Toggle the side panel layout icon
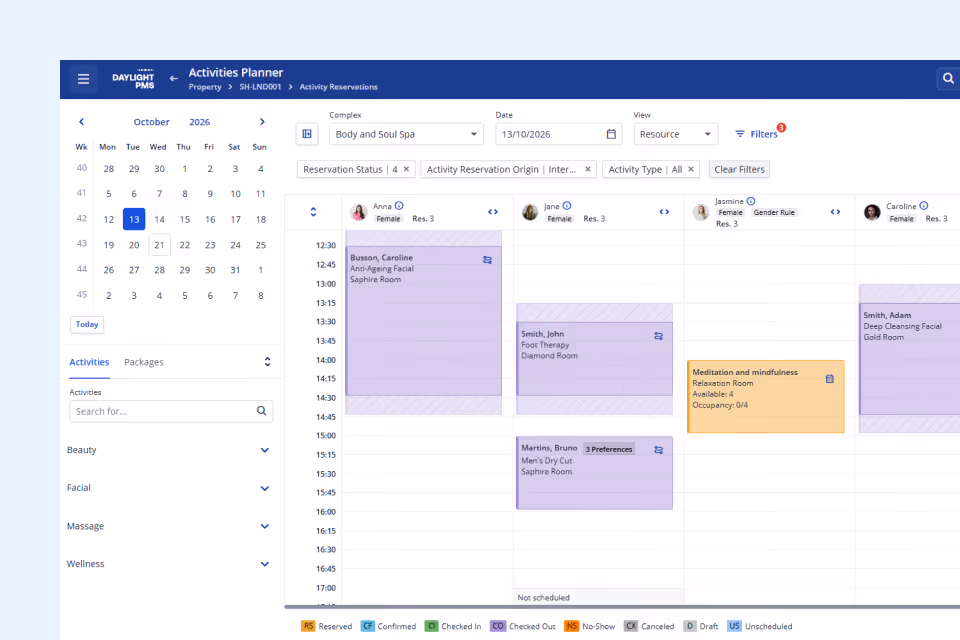The height and width of the screenshot is (640, 960). [x=307, y=134]
